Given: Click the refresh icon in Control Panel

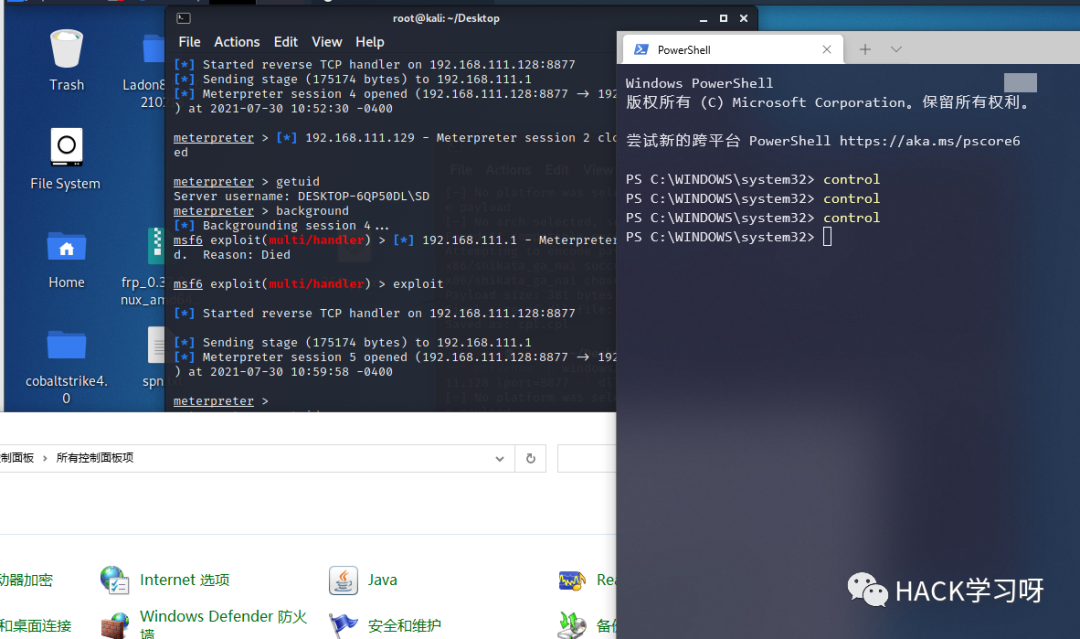Looking at the screenshot, I should tap(530, 459).
